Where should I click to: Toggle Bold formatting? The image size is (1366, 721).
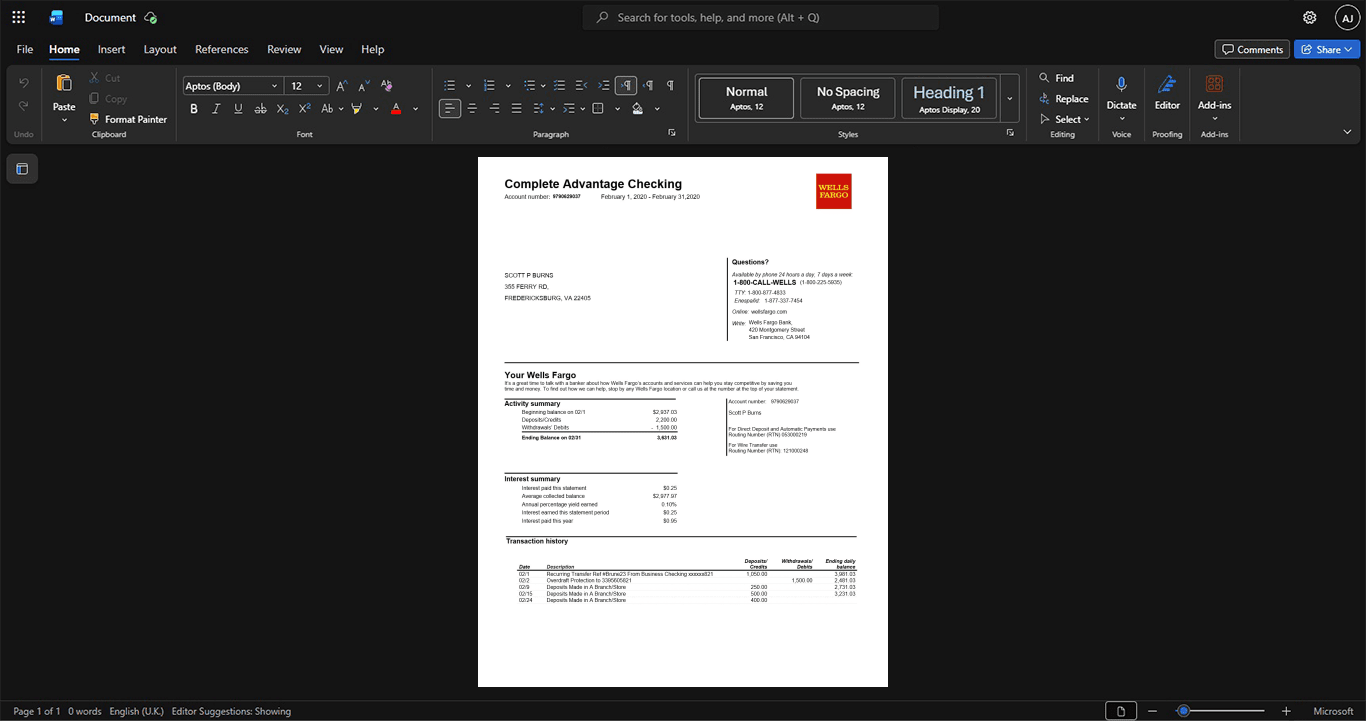click(x=194, y=109)
